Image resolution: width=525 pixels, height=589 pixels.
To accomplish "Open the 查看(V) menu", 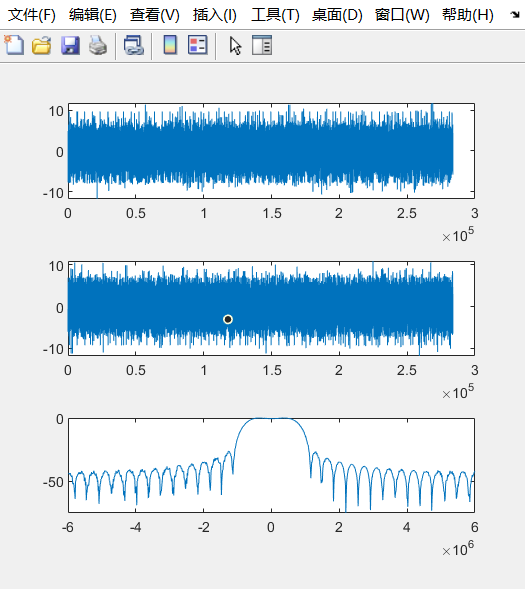I will pos(155,15).
